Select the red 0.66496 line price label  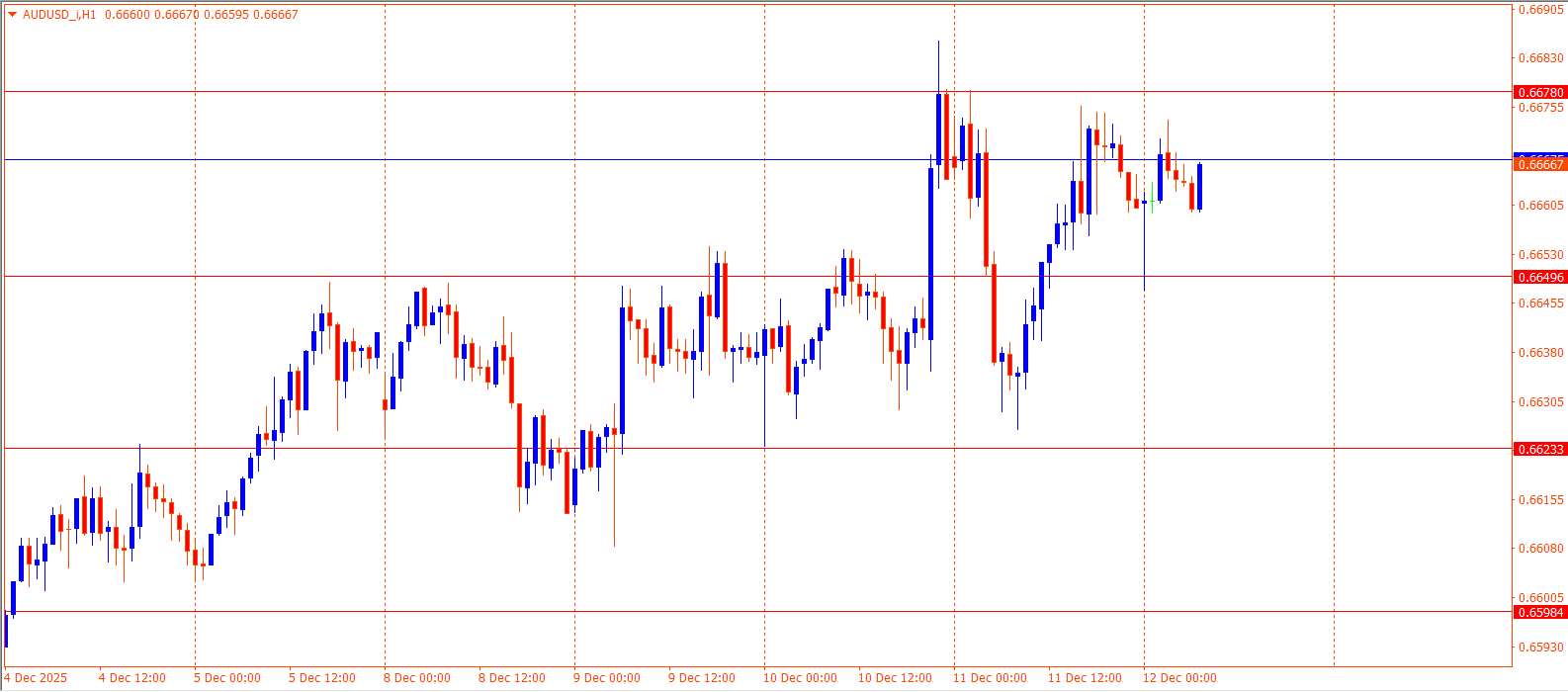pos(1540,277)
